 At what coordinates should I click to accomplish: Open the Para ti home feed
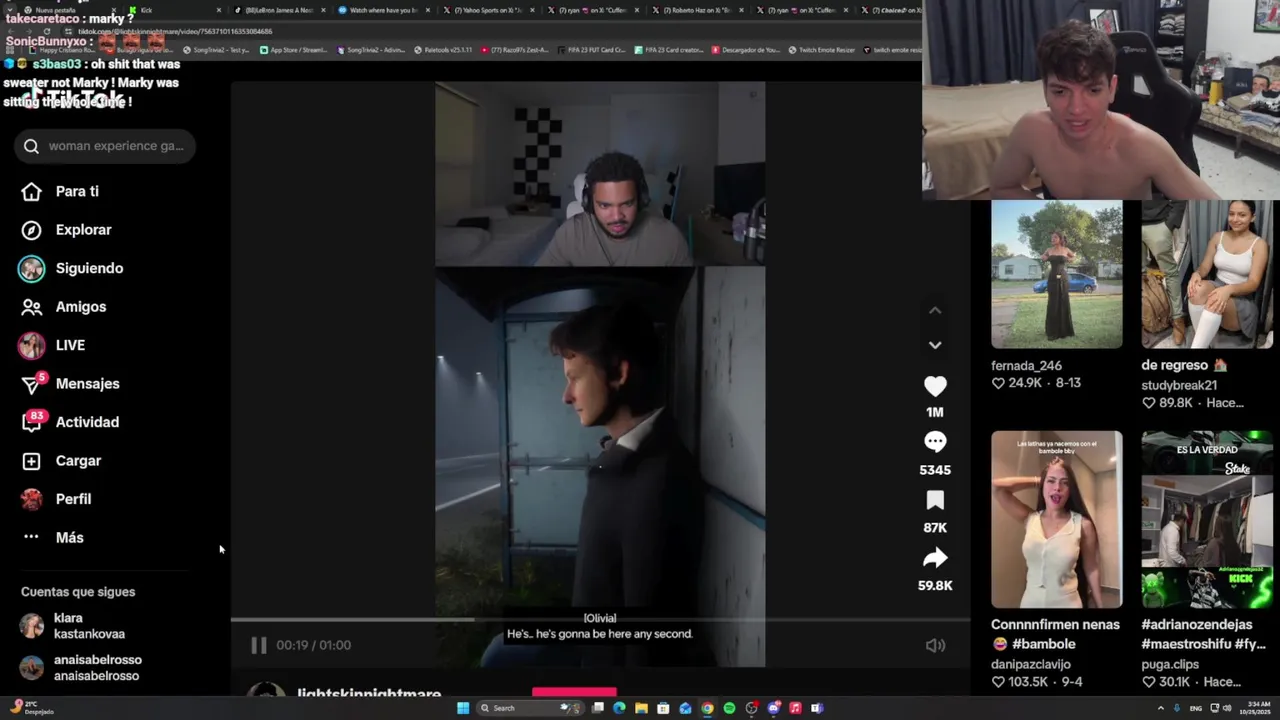coord(60,191)
